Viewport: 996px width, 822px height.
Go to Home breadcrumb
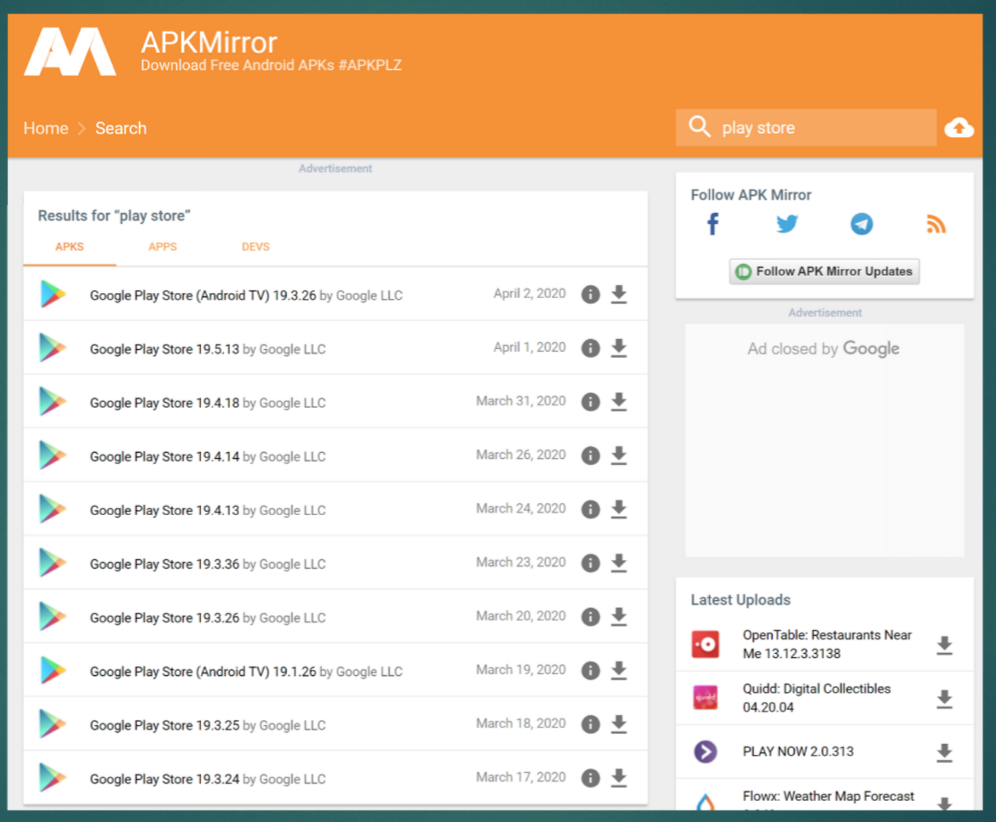click(46, 128)
